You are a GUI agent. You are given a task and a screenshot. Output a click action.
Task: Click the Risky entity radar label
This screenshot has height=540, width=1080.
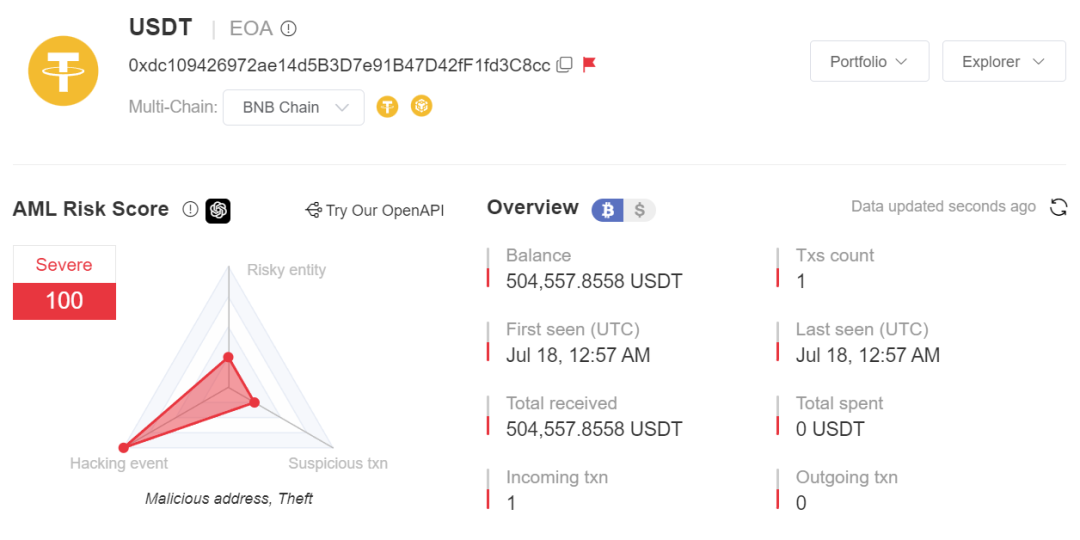click(x=287, y=270)
